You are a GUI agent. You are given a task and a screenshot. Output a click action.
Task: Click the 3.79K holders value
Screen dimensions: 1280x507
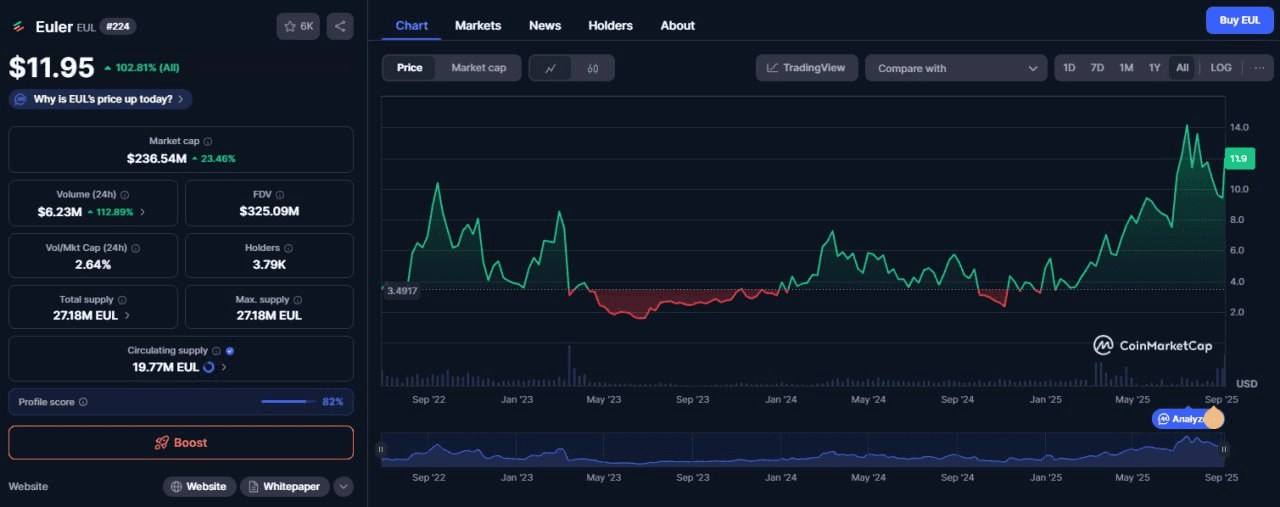(x=269, y=264)
